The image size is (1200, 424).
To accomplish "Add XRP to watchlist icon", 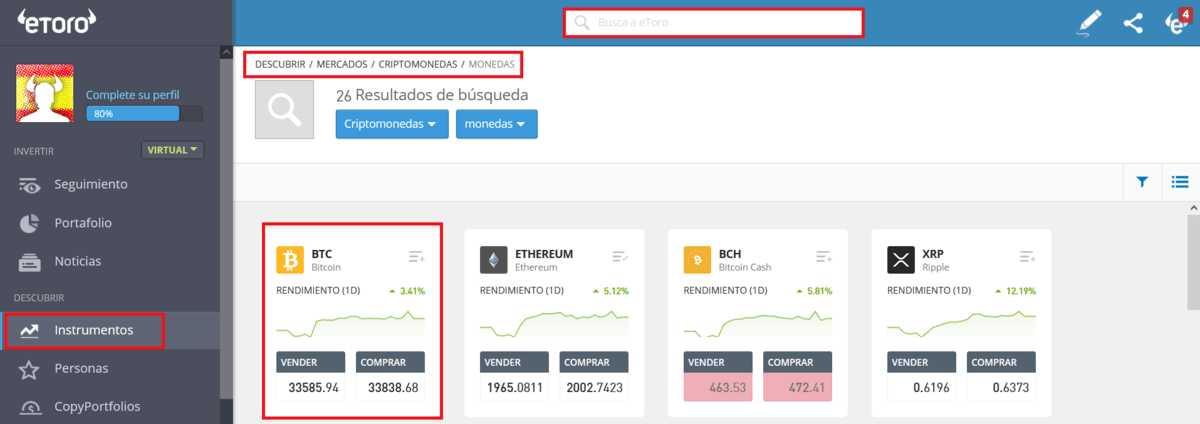I will point(1028,257).
